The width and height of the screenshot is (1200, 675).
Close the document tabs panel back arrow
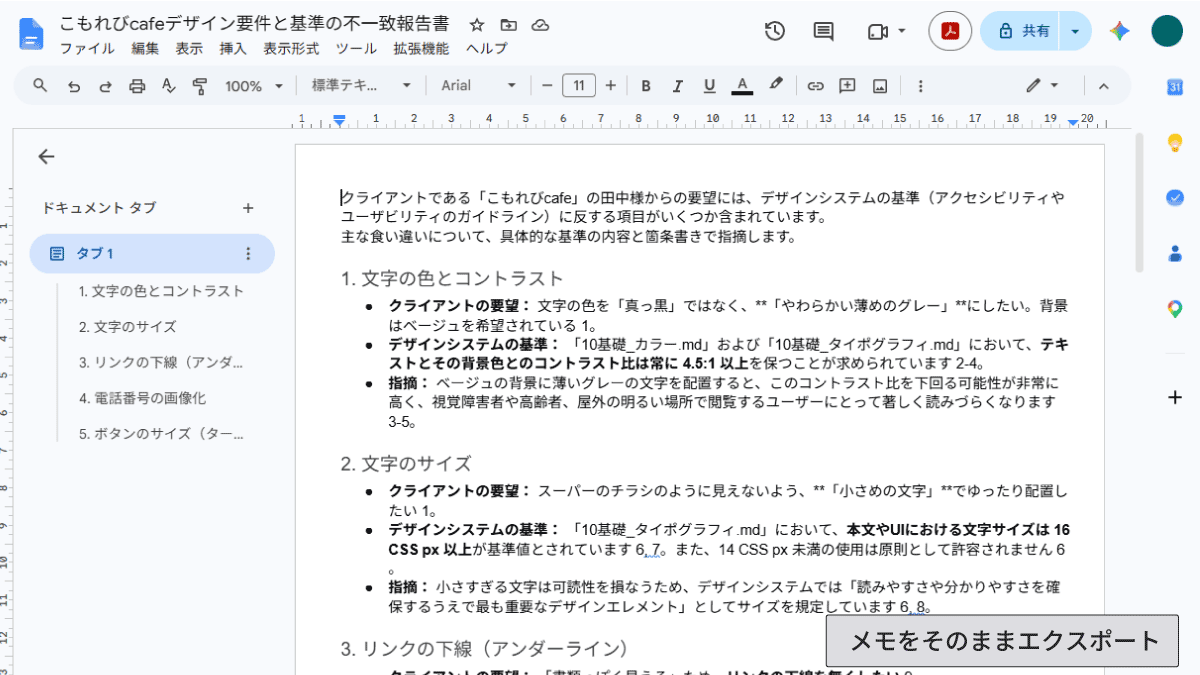pos(46,156)
